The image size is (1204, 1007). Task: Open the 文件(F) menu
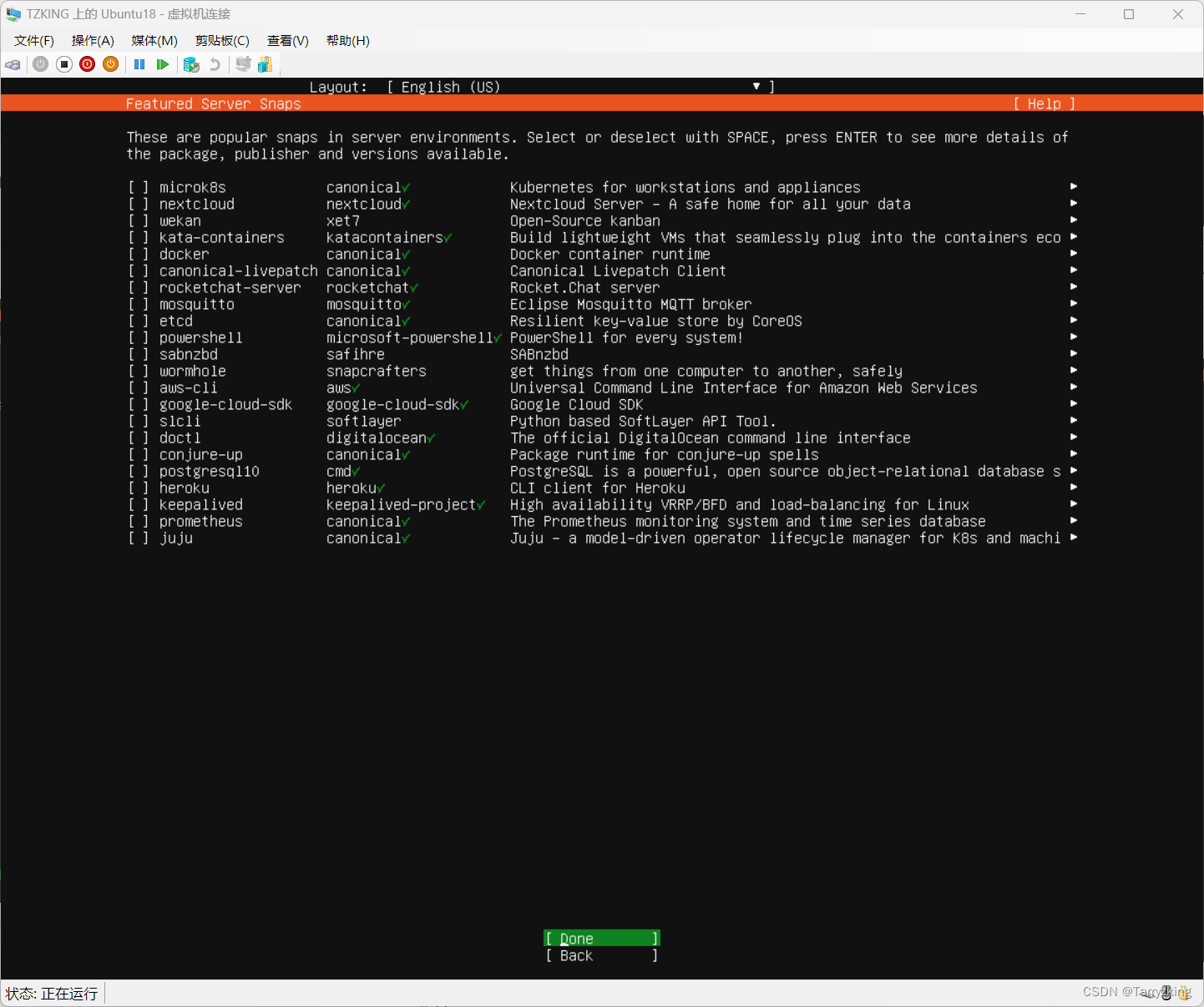click(x=34, y=41)
